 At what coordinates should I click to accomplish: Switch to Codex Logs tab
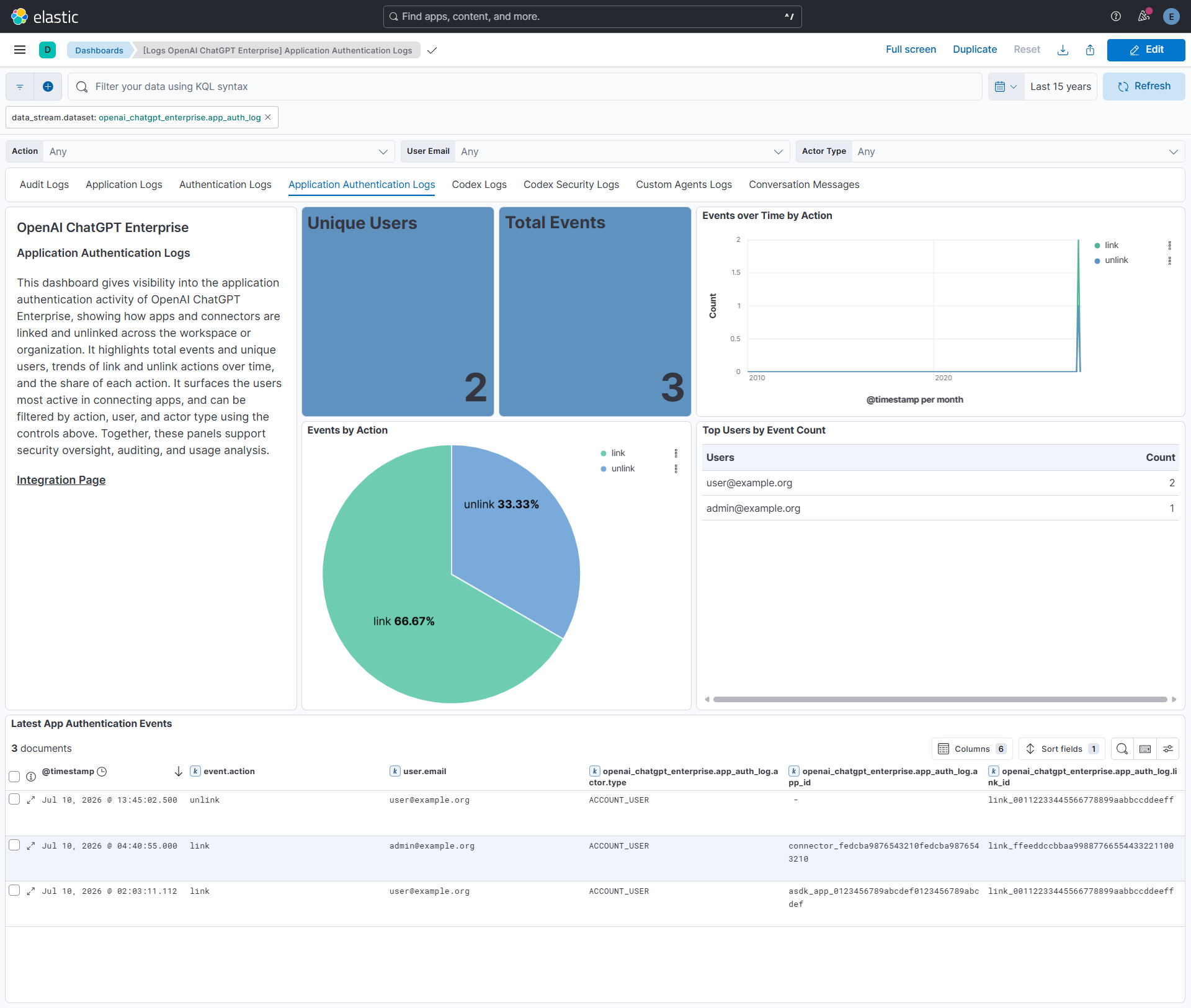click(x=479, y=185)
